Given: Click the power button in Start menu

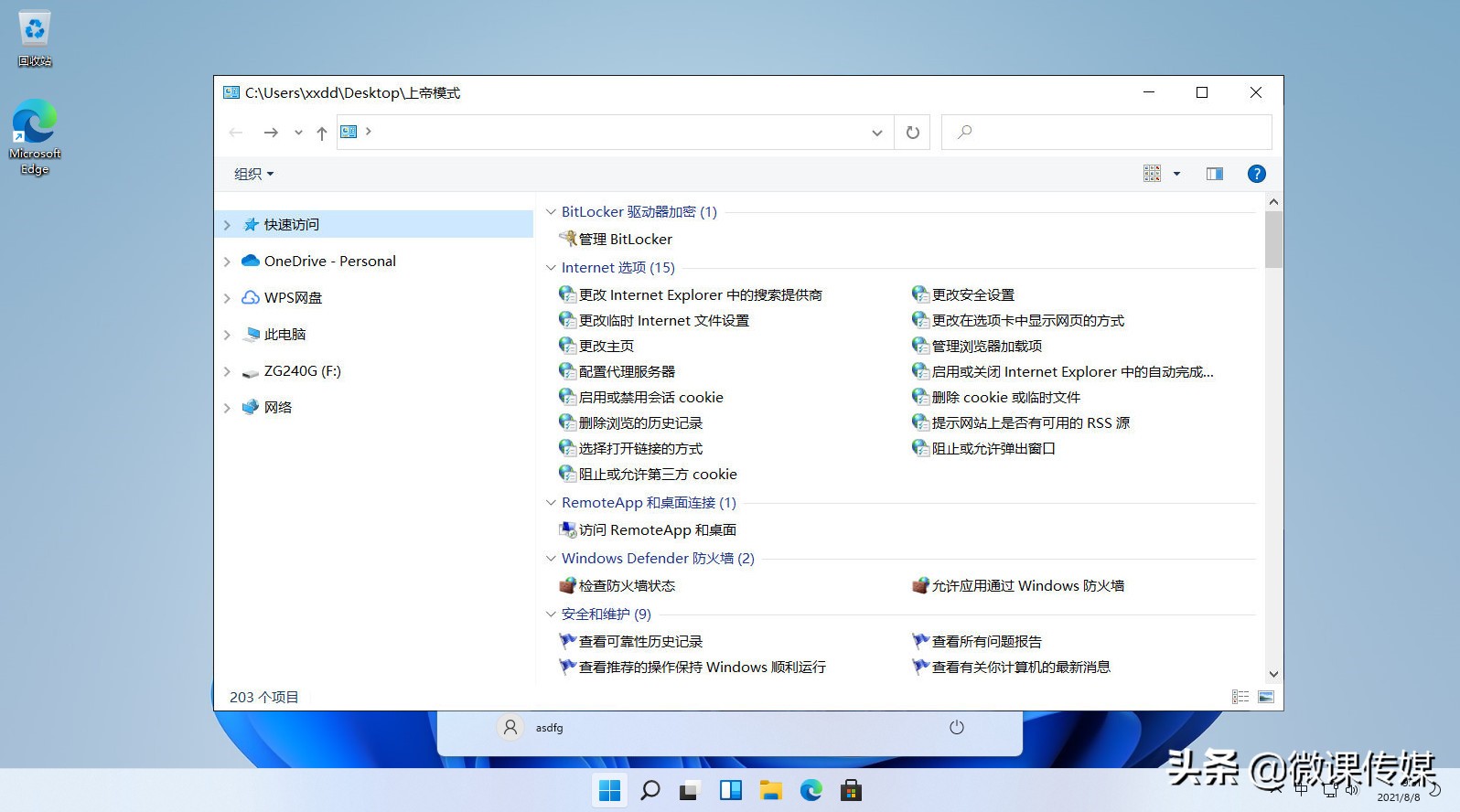Looking at the screenshot, I should click(x=957, y=728).
